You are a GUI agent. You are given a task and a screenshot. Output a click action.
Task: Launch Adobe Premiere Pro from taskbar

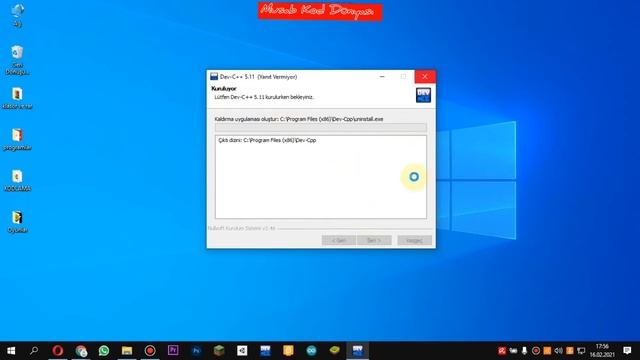click(173, 351)
